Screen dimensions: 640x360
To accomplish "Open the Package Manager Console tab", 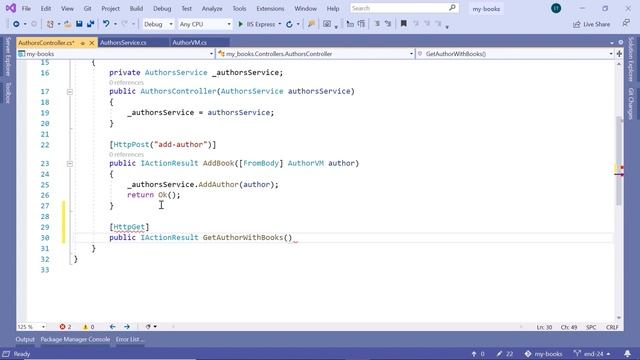I will pos(75,339).
